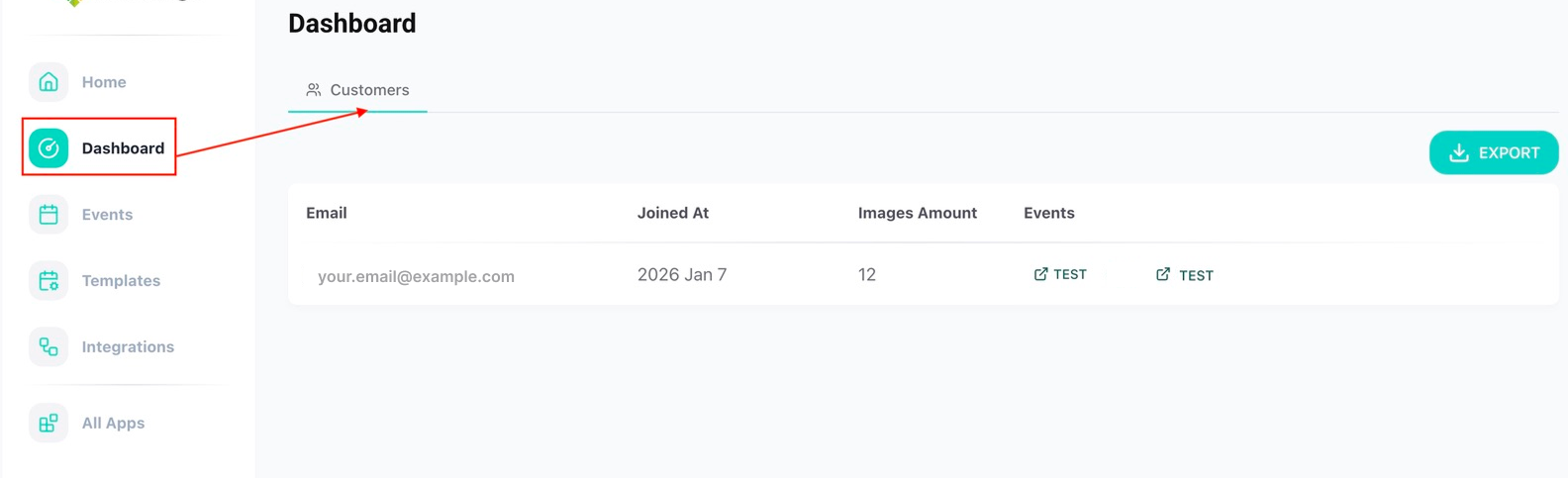Open the first TEST event link
This screenshot has height=478, width=1568.
tap(1069, 274)
